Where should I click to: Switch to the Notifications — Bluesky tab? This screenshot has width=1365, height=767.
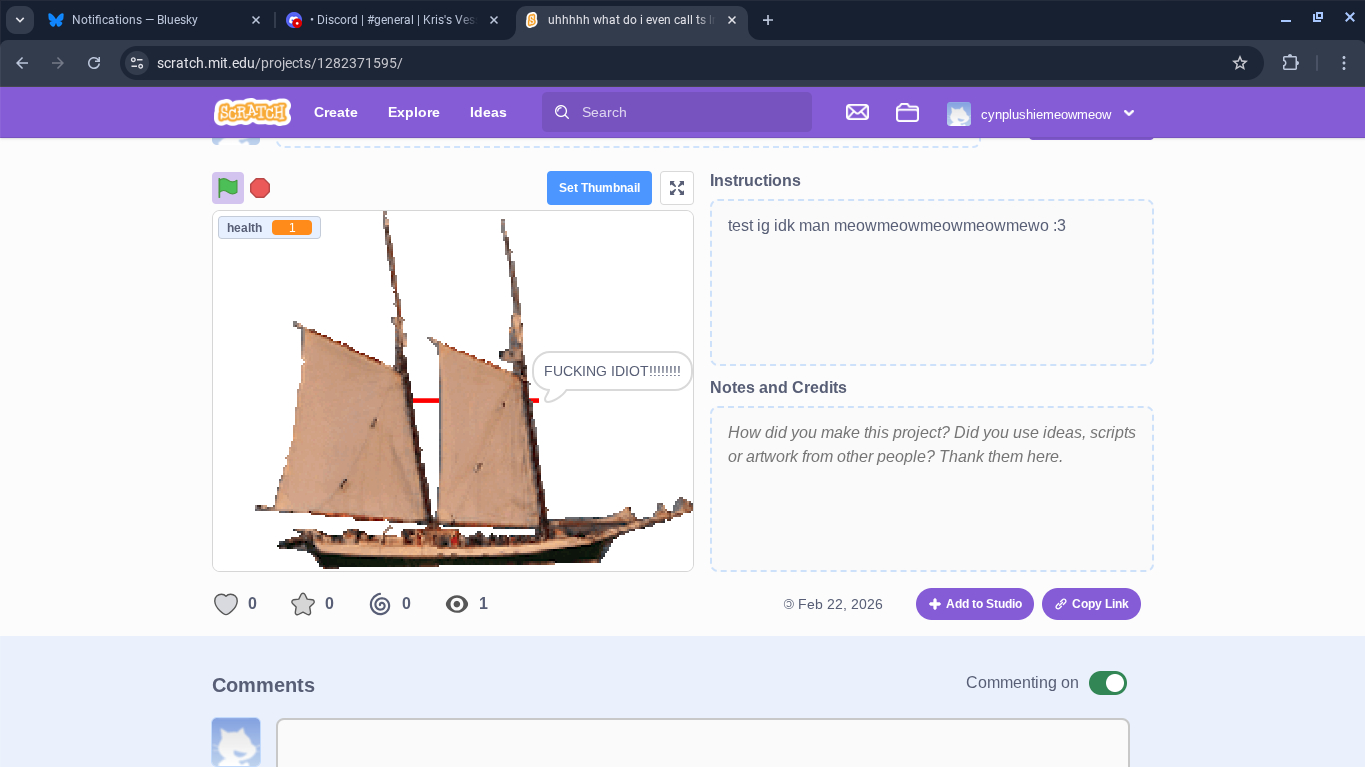152,20
